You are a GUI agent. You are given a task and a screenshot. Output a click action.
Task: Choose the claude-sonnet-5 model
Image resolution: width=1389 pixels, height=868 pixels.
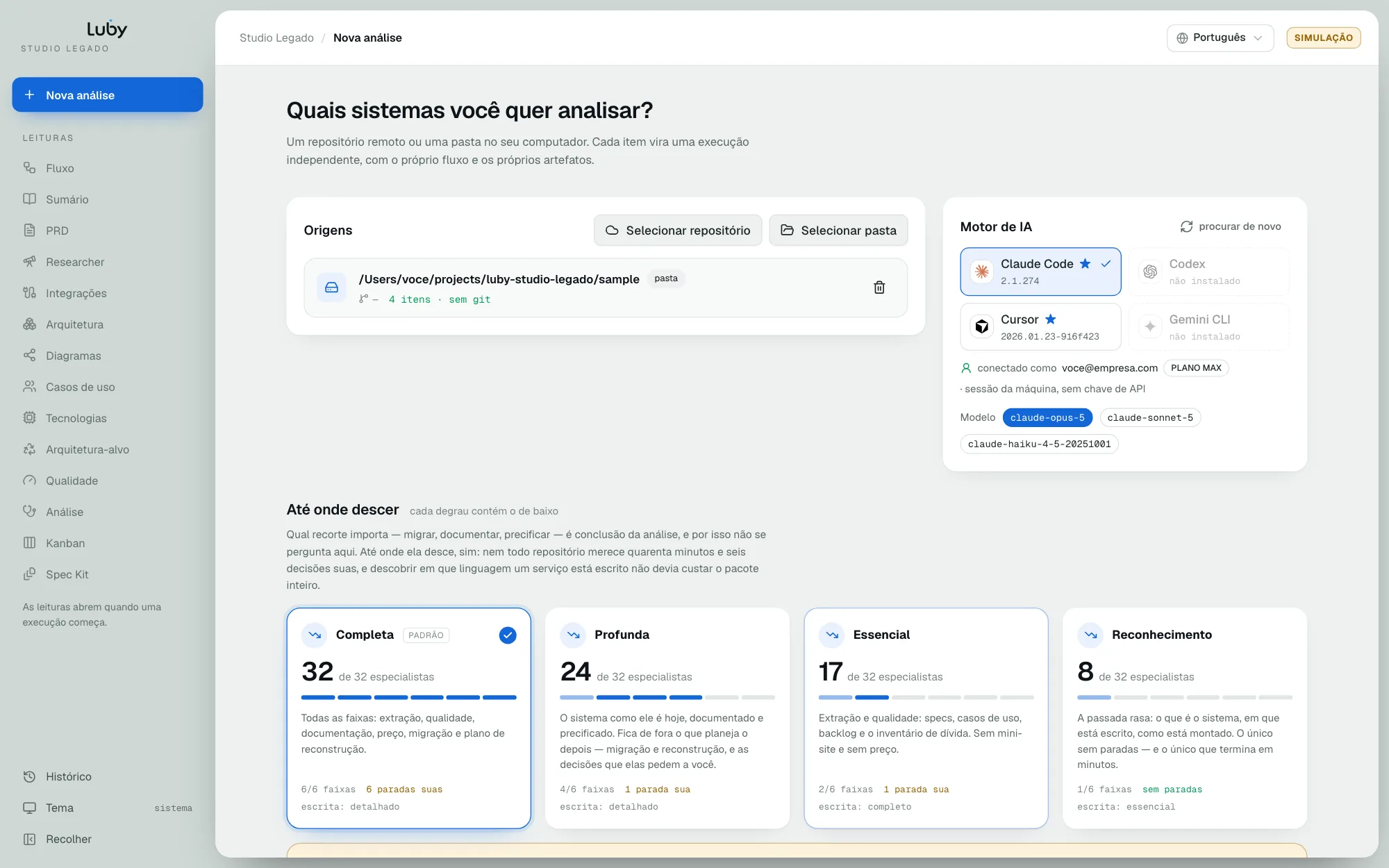click(x=1150, y=417)
